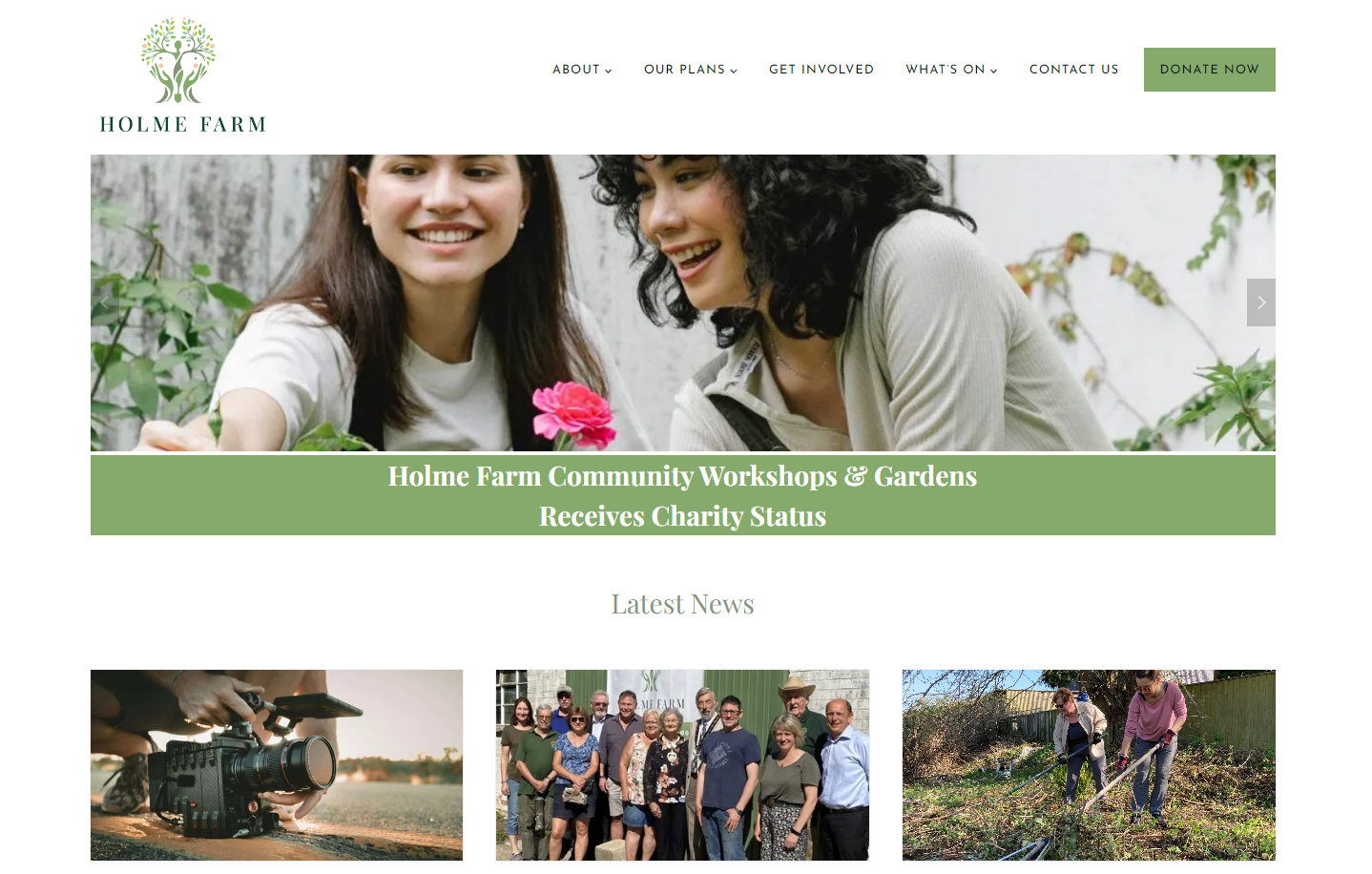This screenshot has height=874, width=1372.
Task: Select the What's On menu label
Action: pyautogui.click(x=945, y=70)
